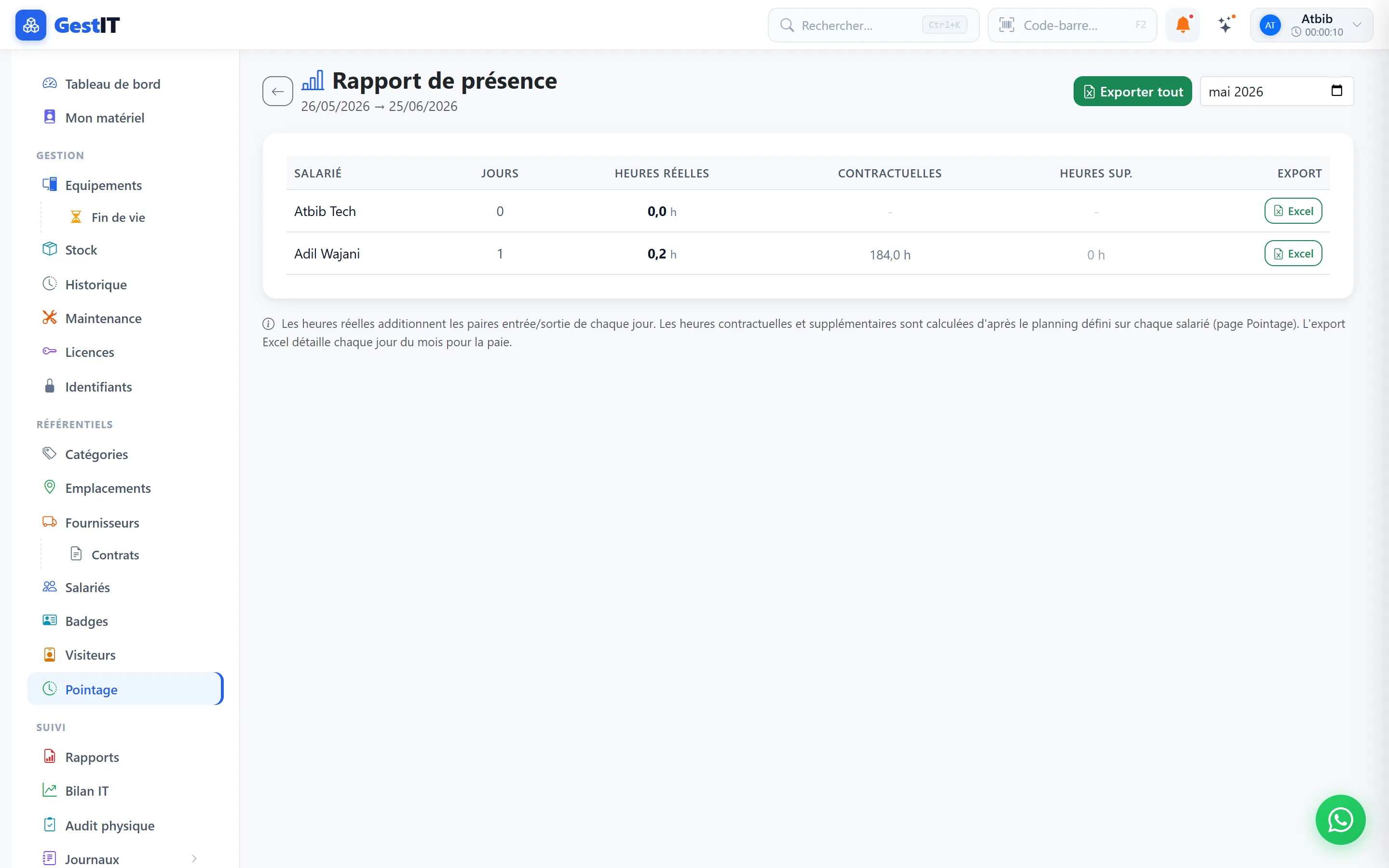Screen dimensions: 1389x868
Task: Click the mai 2026 month field
Action: [x=1277, y=91]
